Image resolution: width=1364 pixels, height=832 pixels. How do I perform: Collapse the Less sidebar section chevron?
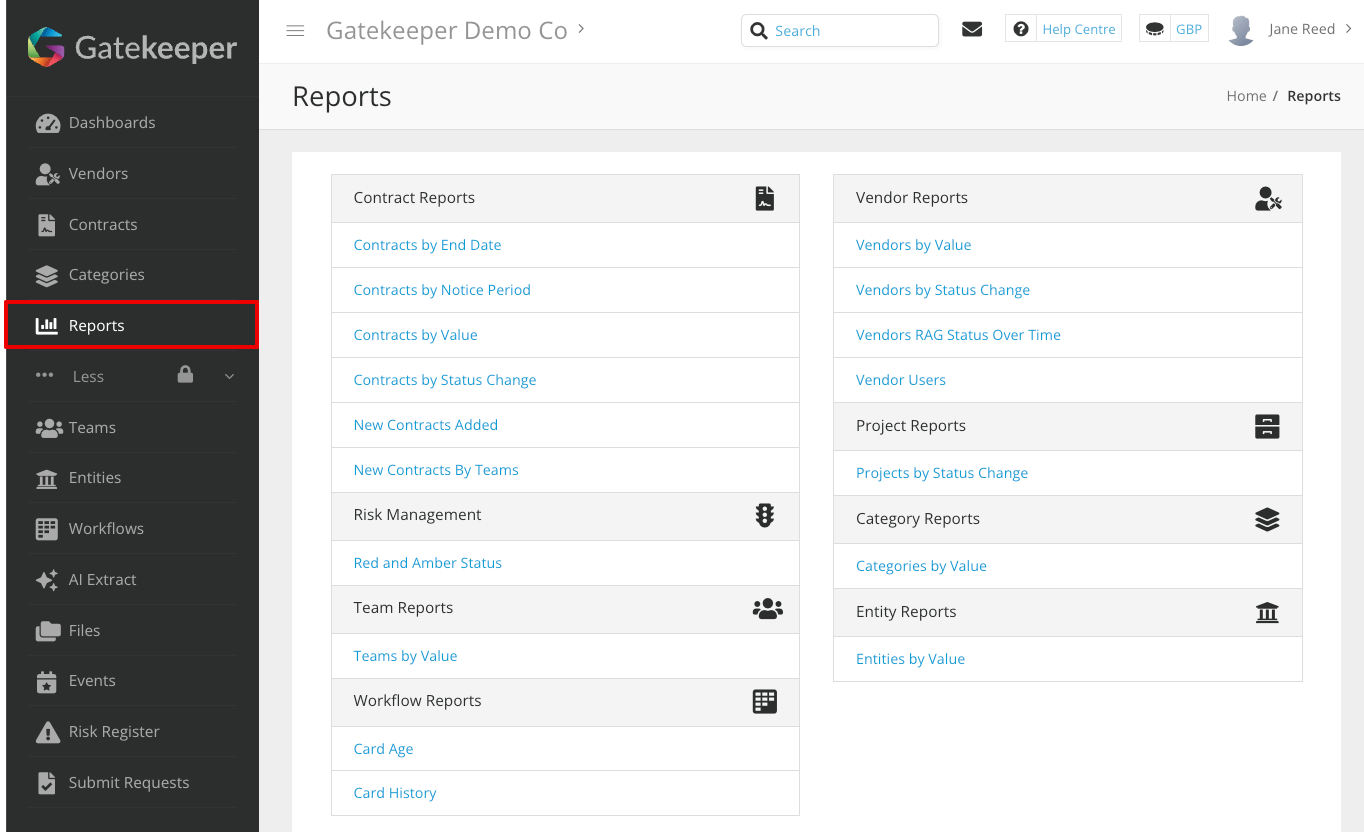pos(229,377)
